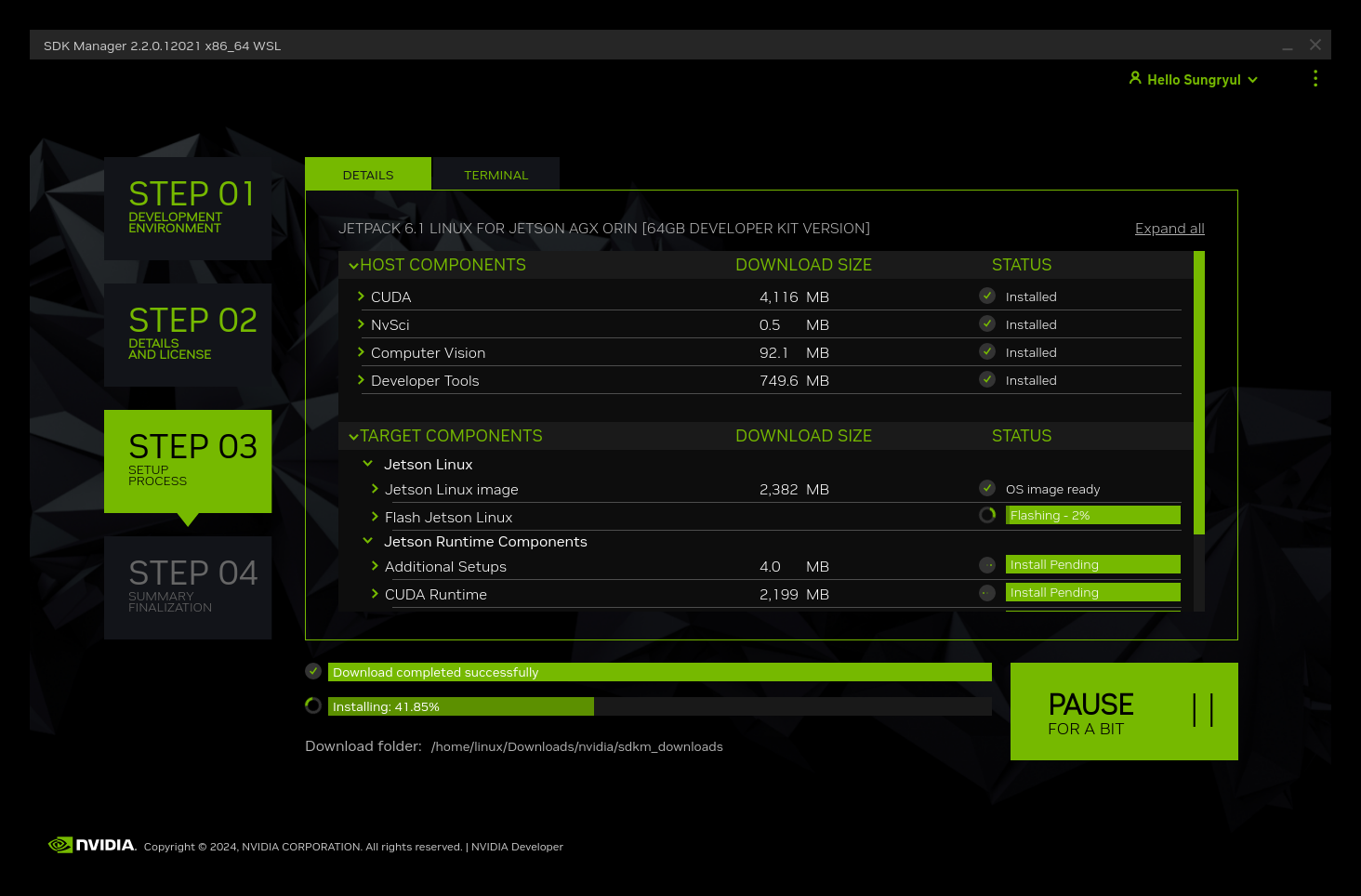Go to Step 04 Summary Finalization

click(x=188, y=587)
